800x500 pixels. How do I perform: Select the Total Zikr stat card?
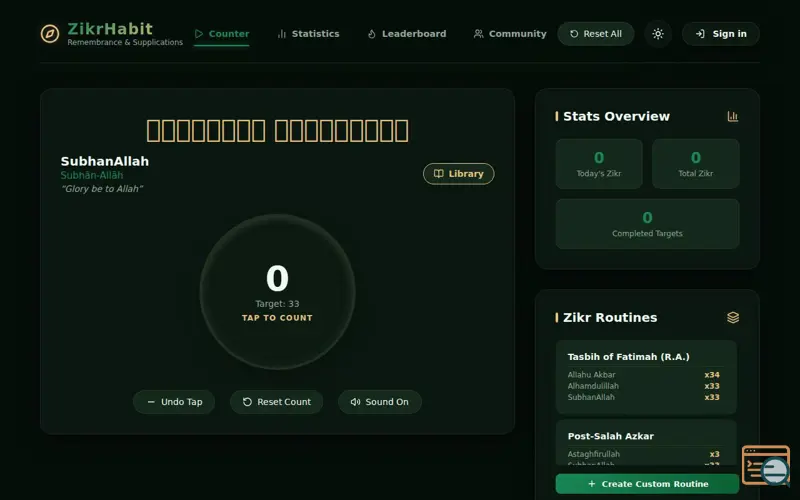click(695, 164)
